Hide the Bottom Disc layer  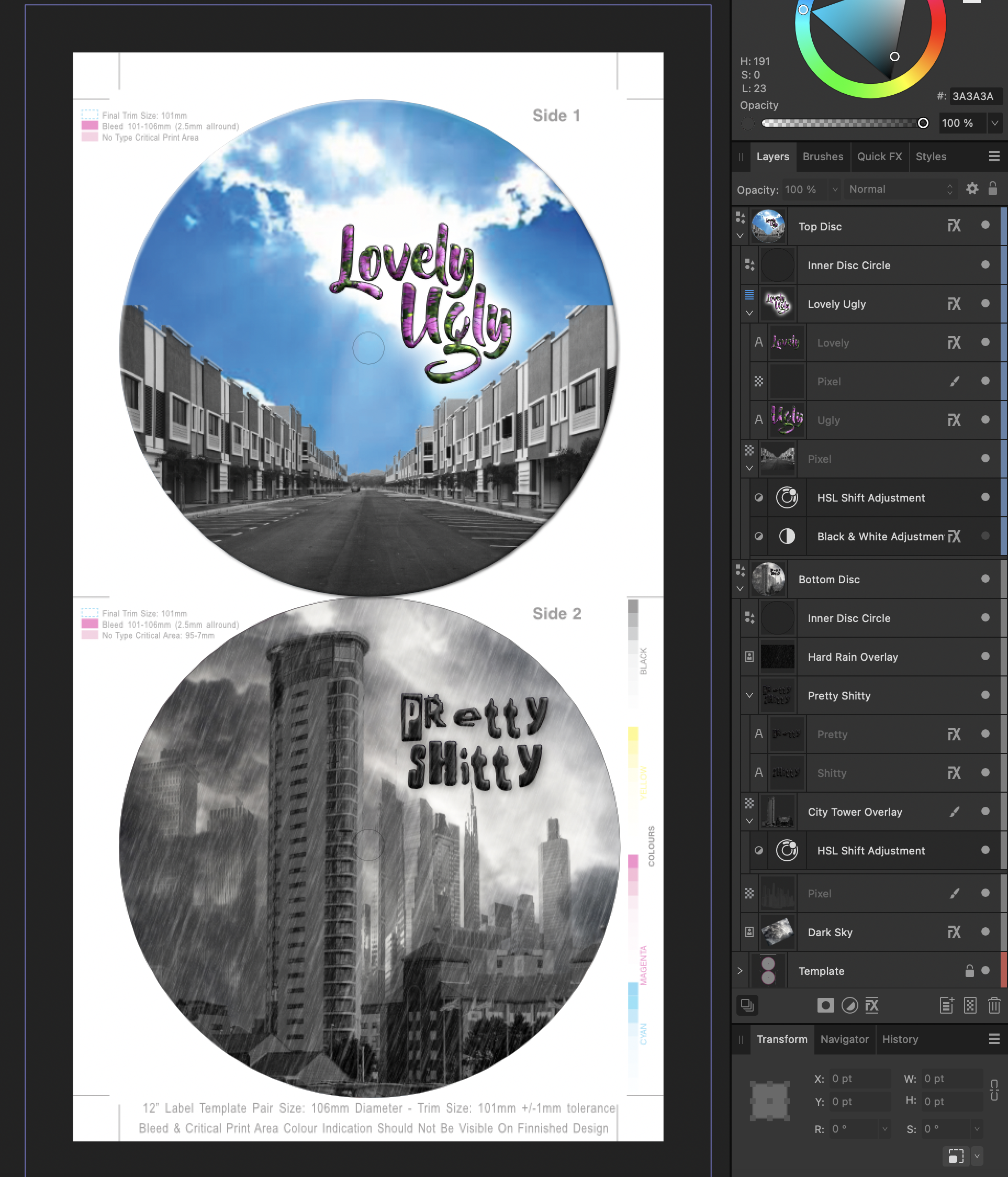[985, 579]
